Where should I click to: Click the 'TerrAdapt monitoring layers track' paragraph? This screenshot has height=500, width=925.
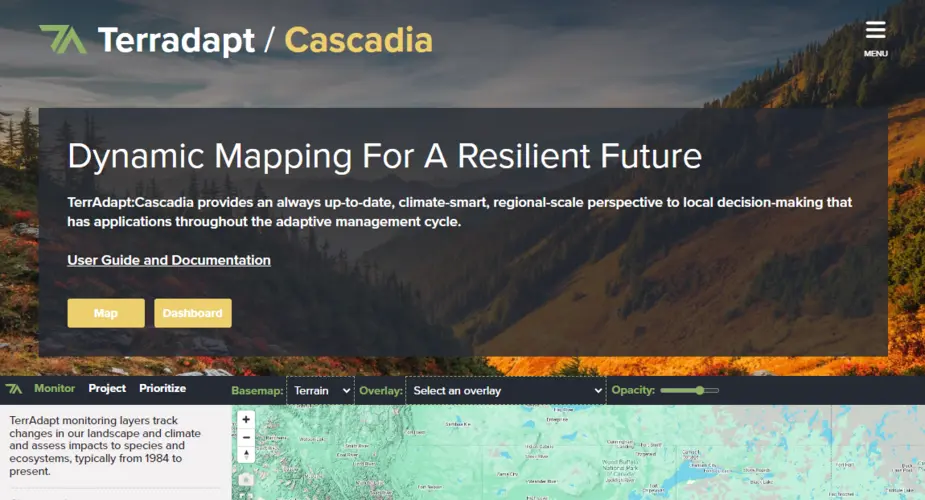click(105, 446)
